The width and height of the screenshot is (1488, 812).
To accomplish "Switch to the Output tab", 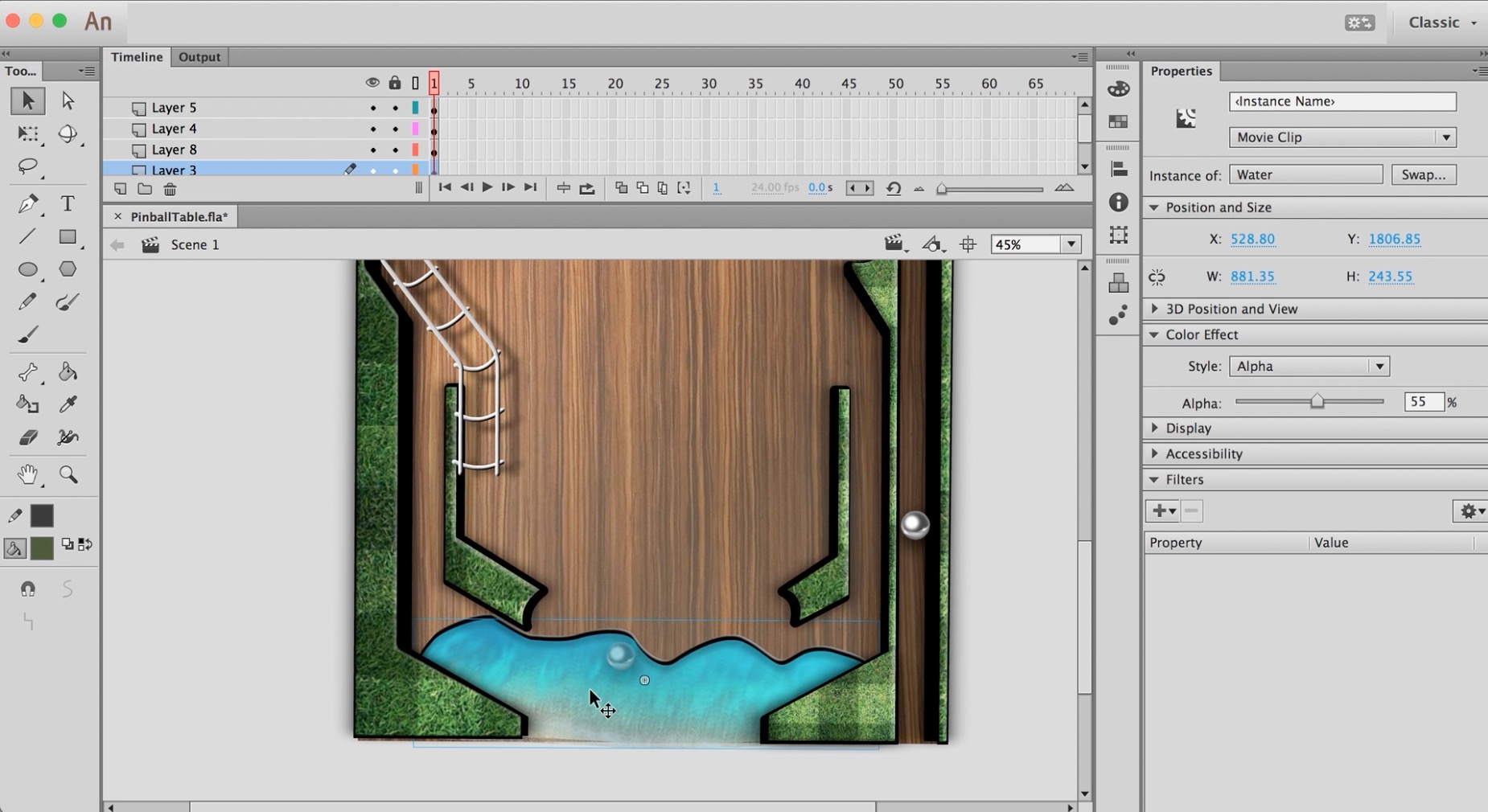I will point(199,57).
